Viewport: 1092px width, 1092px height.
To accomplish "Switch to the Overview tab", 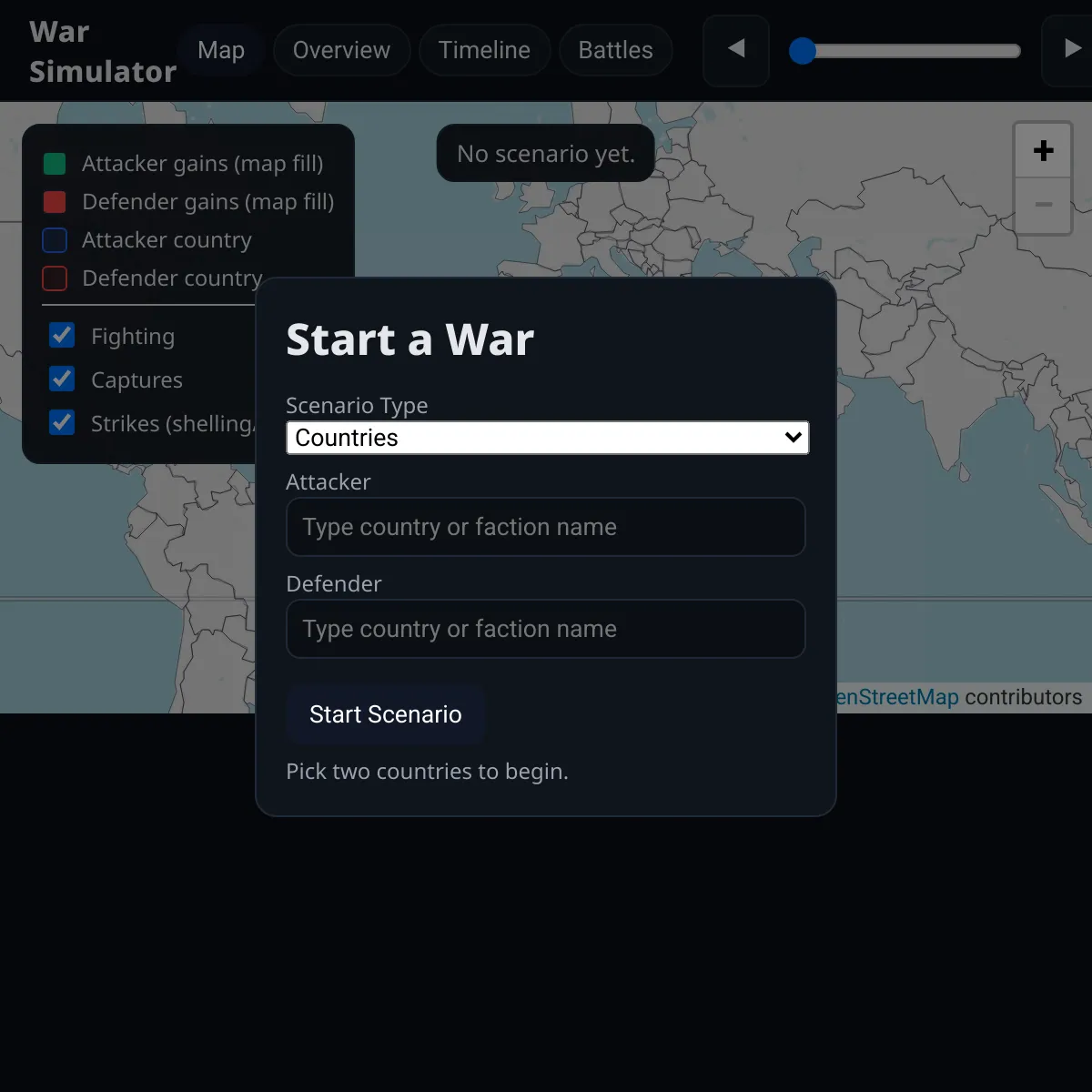I will coord(341,50).
